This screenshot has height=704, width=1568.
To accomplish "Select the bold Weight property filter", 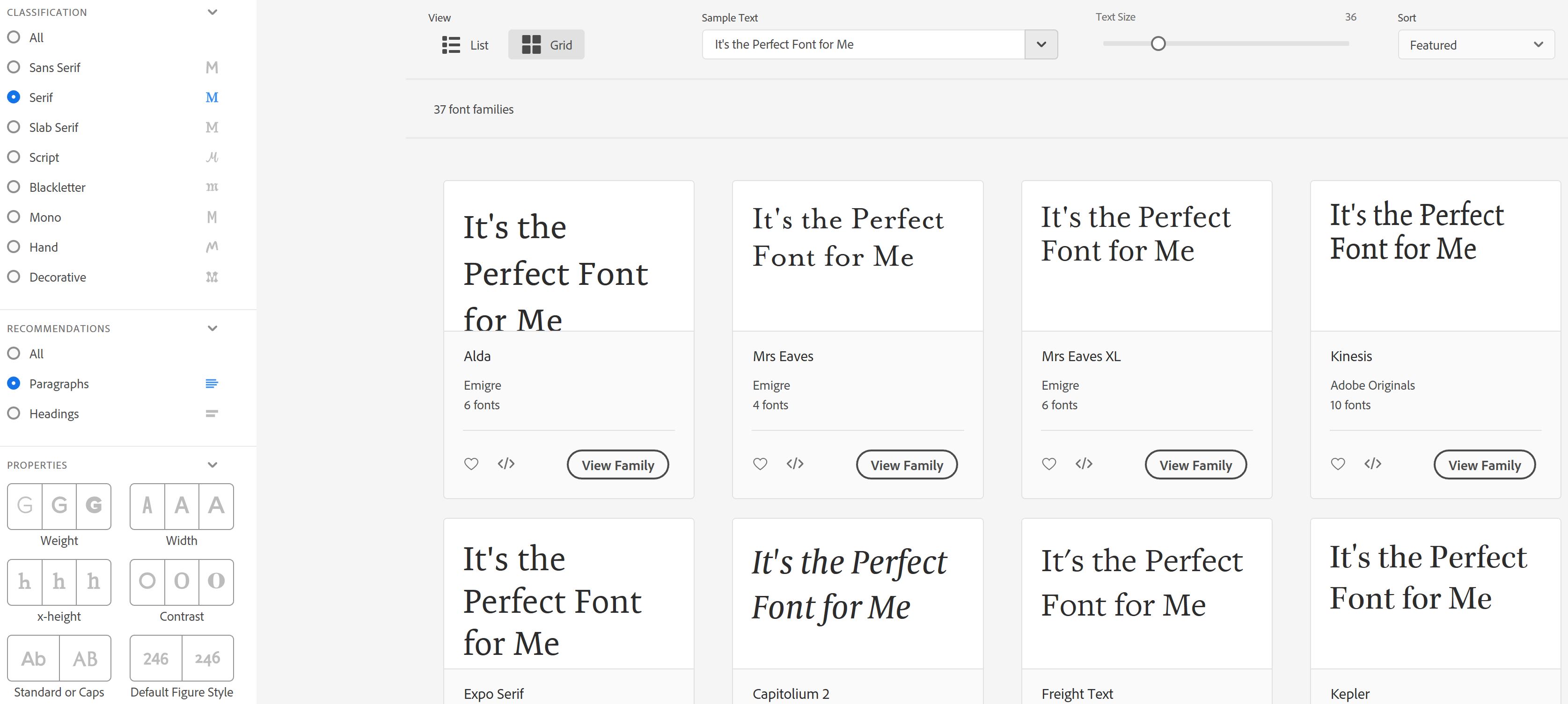I will pos(93,506).
